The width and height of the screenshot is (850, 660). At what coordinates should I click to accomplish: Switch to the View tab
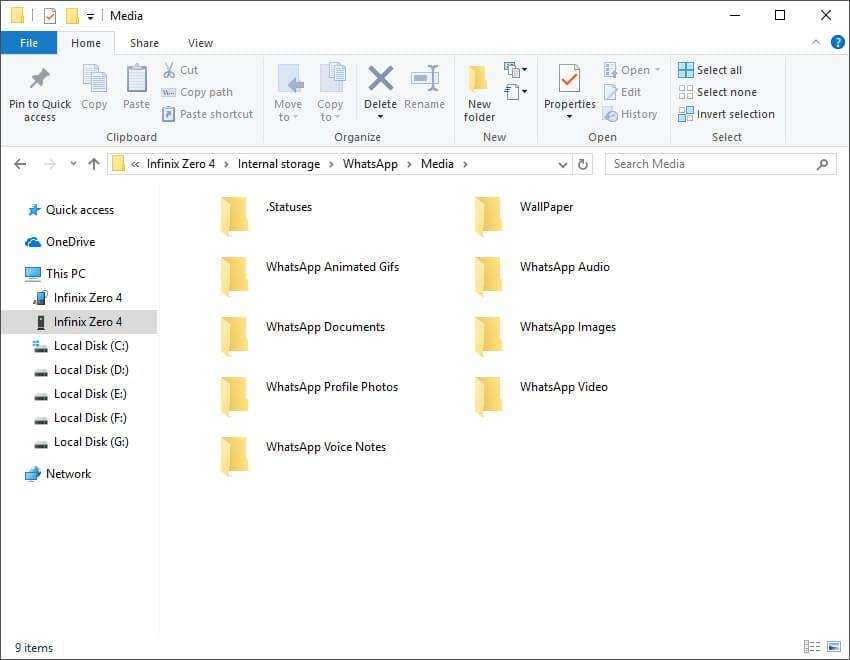pos(200,43)
